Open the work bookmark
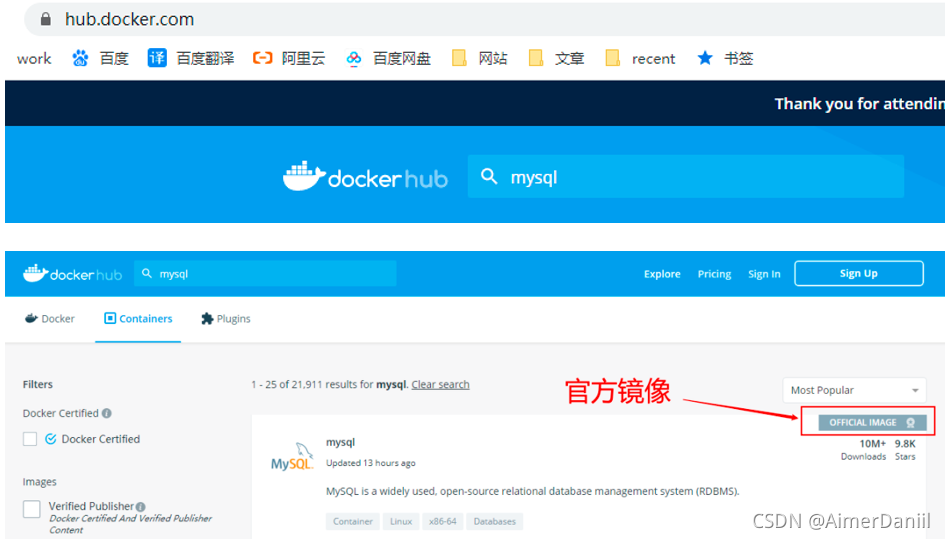945x539 pixels. [34, 58]
